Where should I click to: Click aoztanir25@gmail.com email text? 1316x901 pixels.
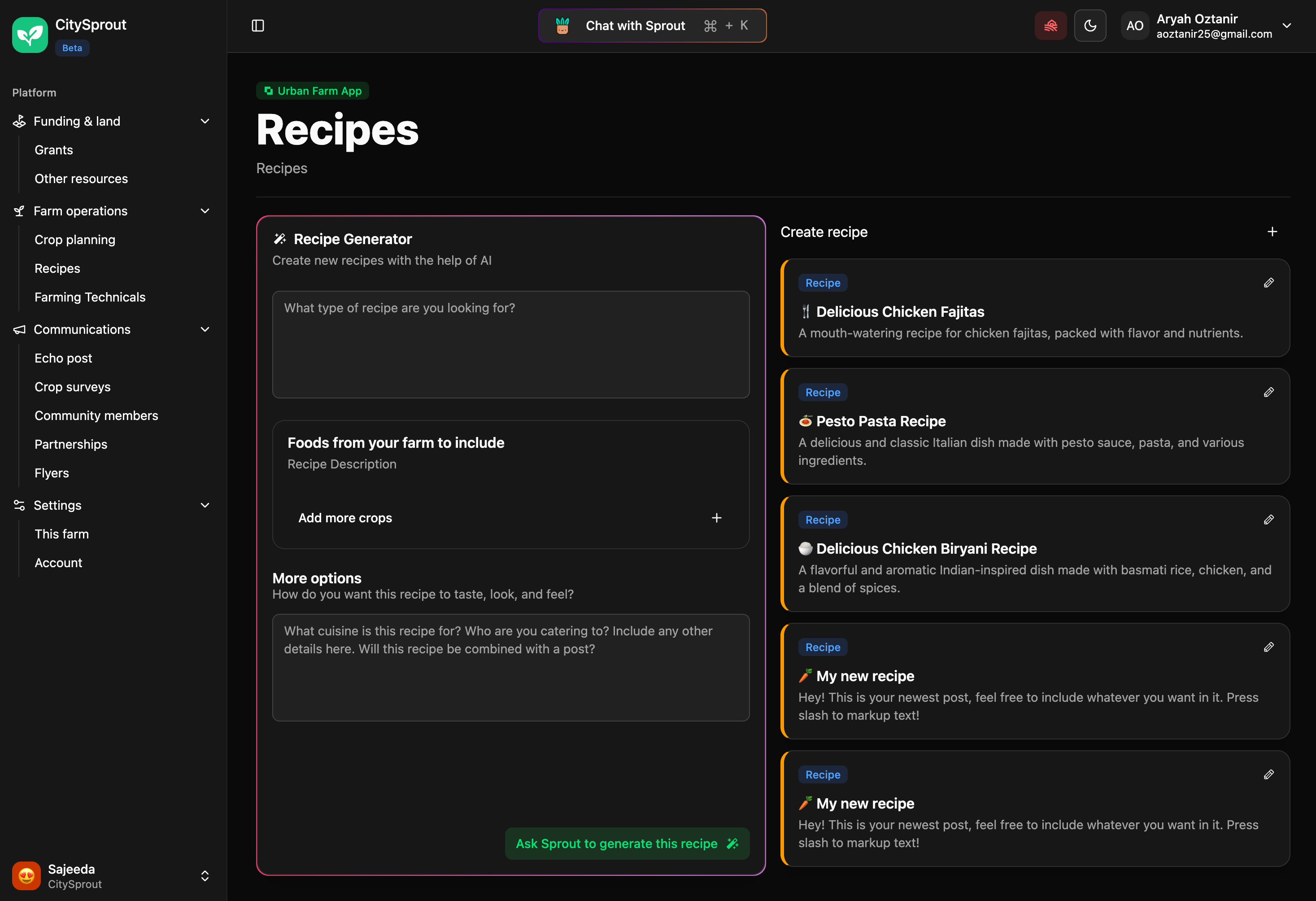[x=1214, y=34]
